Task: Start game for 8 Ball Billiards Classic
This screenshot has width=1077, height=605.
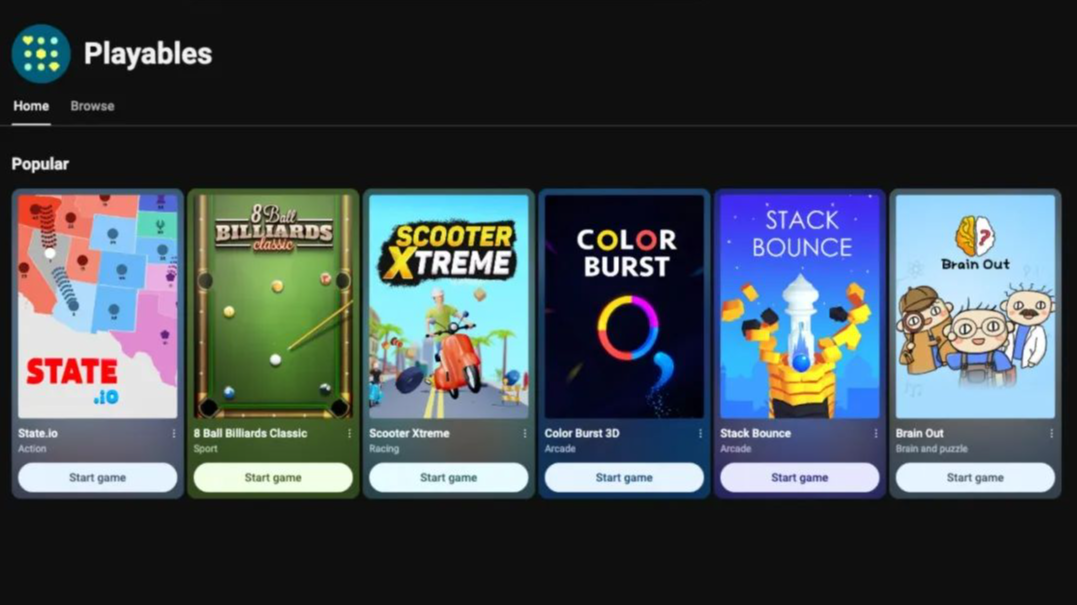Action: point(273,477)
